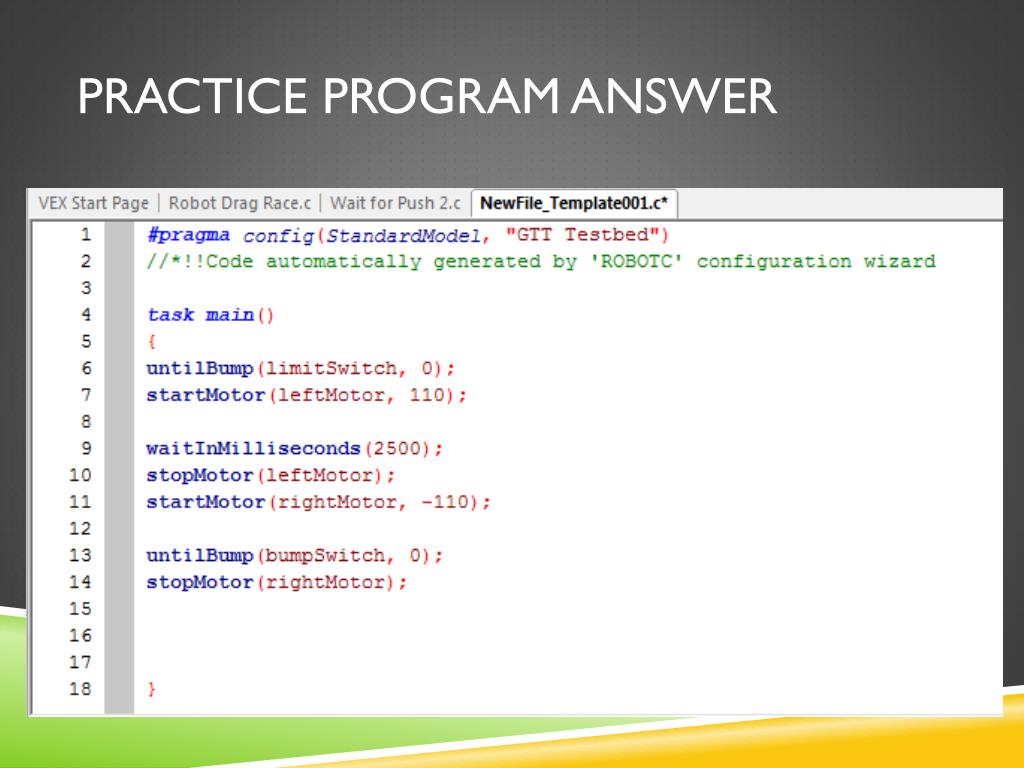Click the breakpoint margin beside line 14
Viewport: 1024px width, 768px height.
(x=120, y=583)
